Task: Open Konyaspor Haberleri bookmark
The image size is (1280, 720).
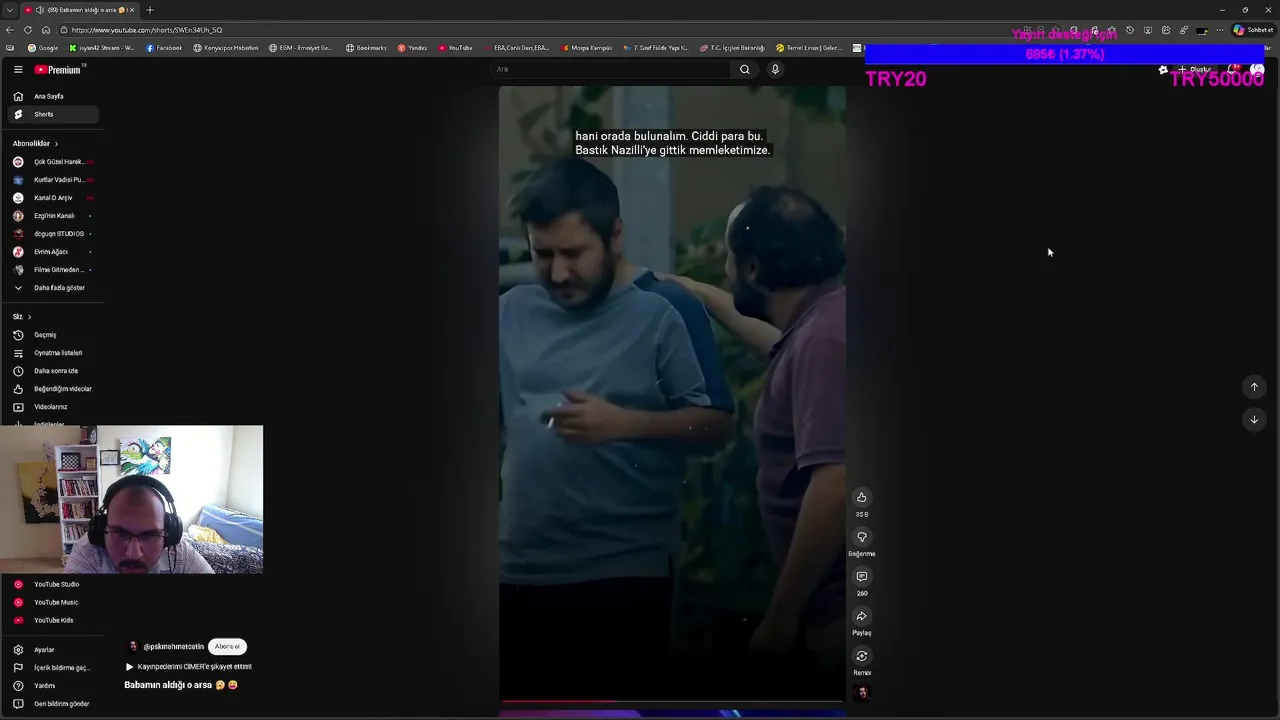Action: [x=226, y=48]
